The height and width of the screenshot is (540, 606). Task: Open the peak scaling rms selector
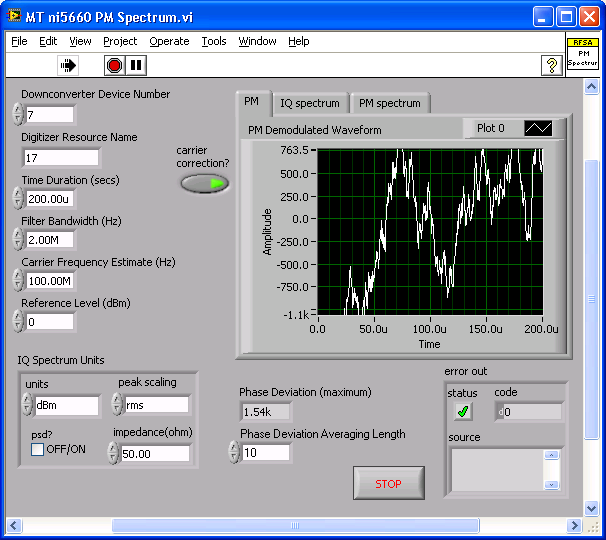[x=156, y=405]
